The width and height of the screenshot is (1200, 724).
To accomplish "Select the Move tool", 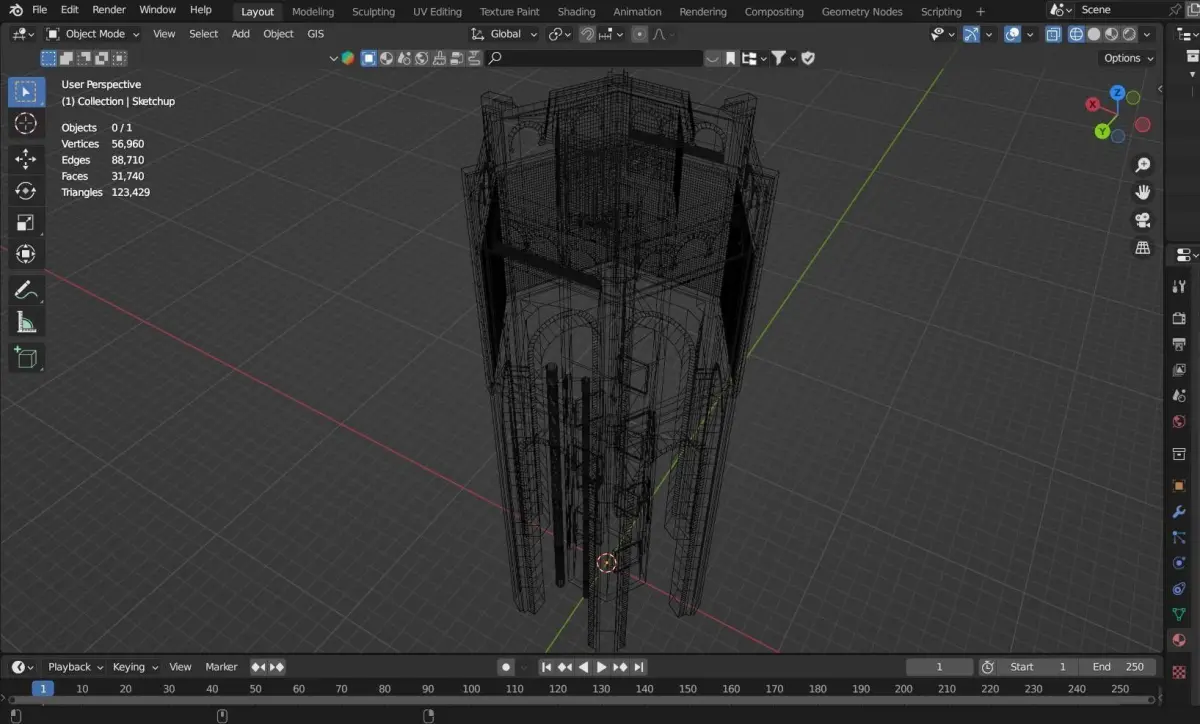I will (x=26, y=159).
